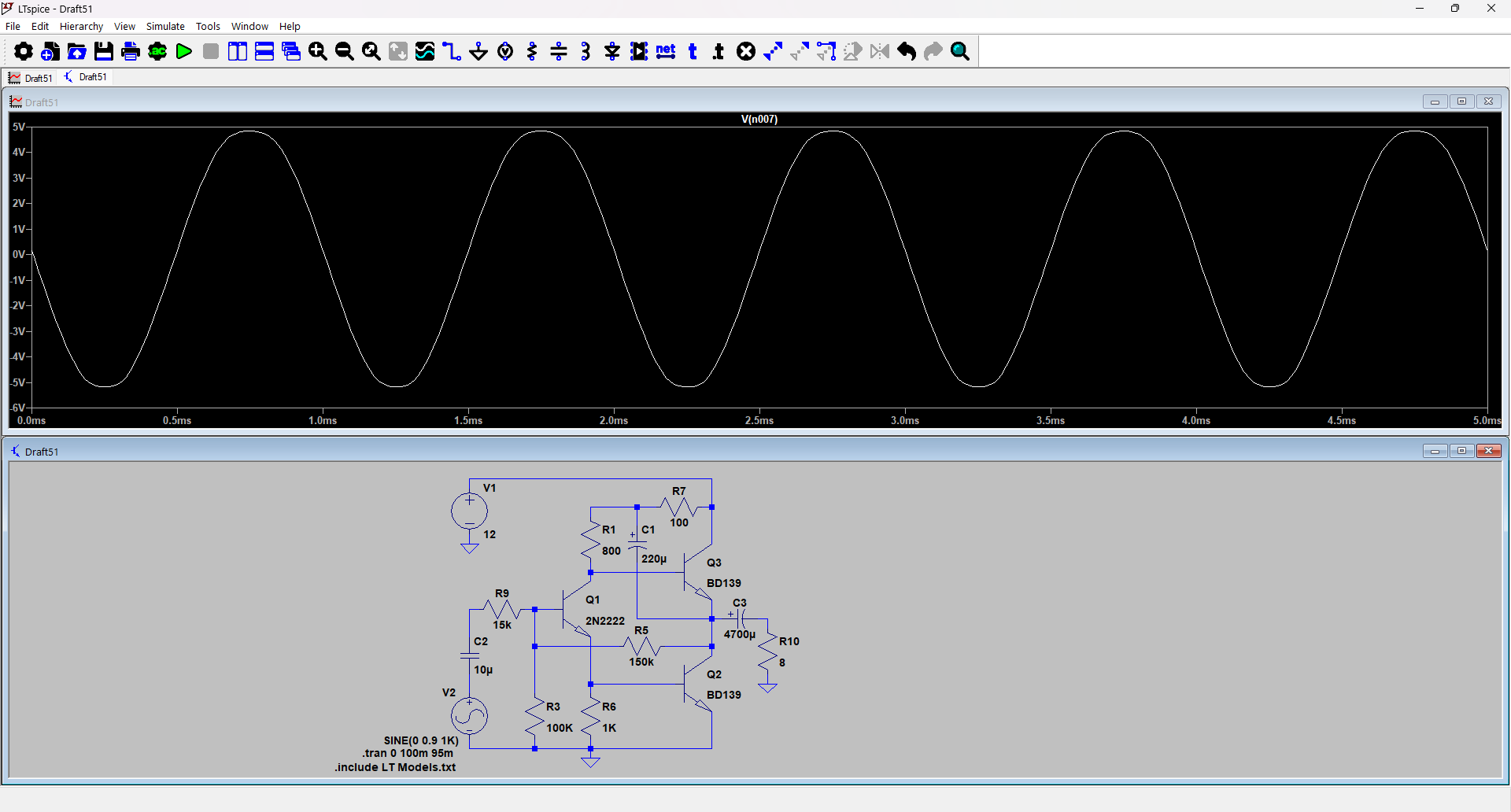Viewport: 1511px width, 812px height.
Task: Click the .tran 0 100m 95m directive
Action: (408, 753)
